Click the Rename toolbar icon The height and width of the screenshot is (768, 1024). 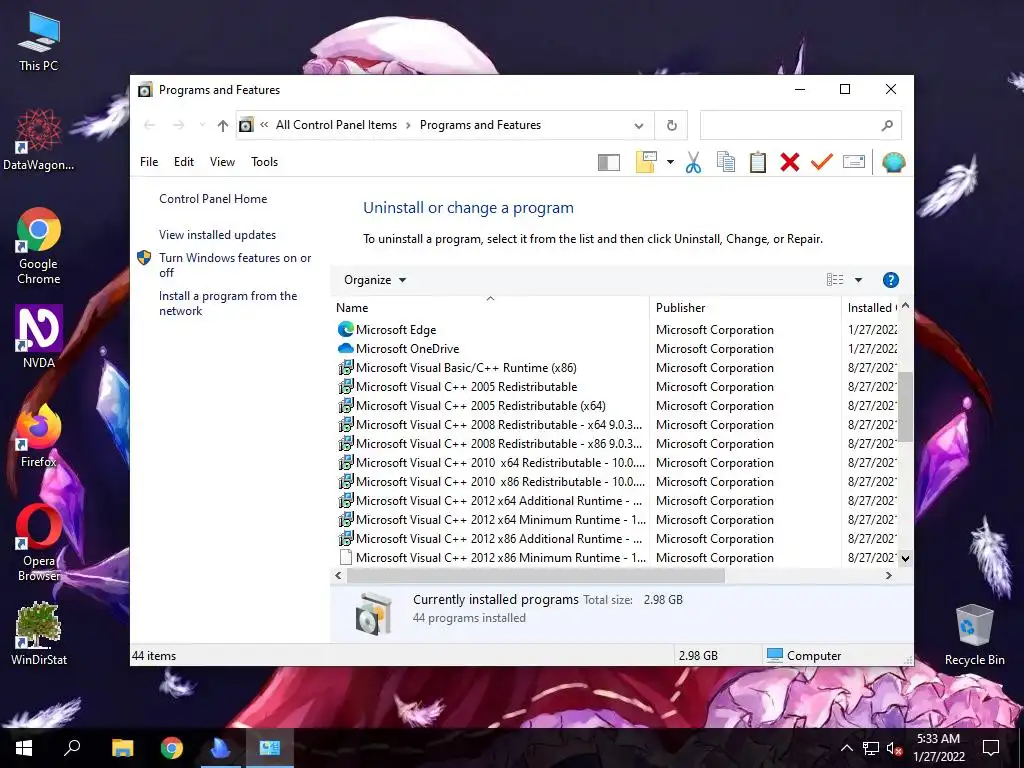tap(854, 162)
